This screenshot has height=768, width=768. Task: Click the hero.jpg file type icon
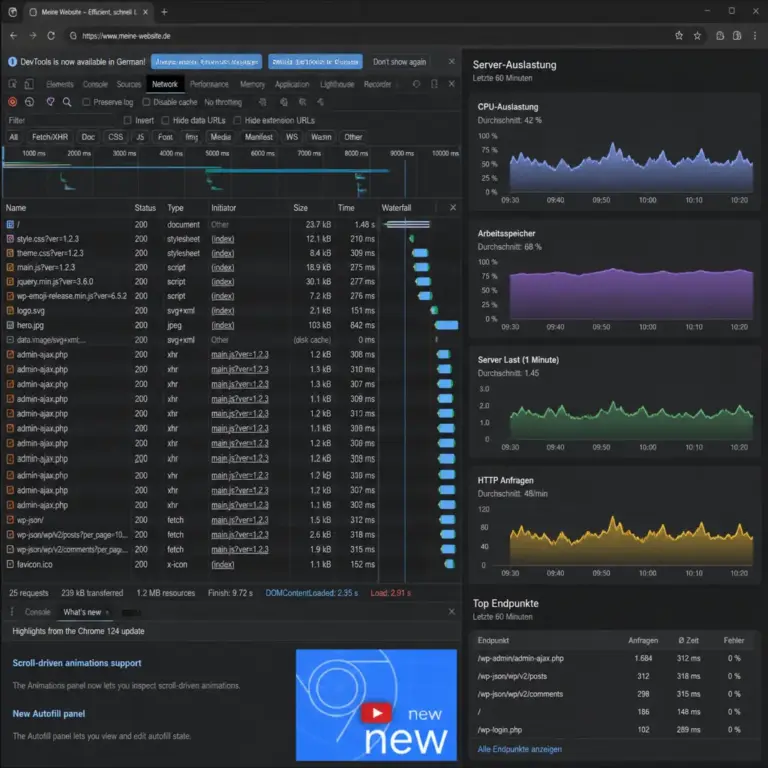click(x=10, y=325)
